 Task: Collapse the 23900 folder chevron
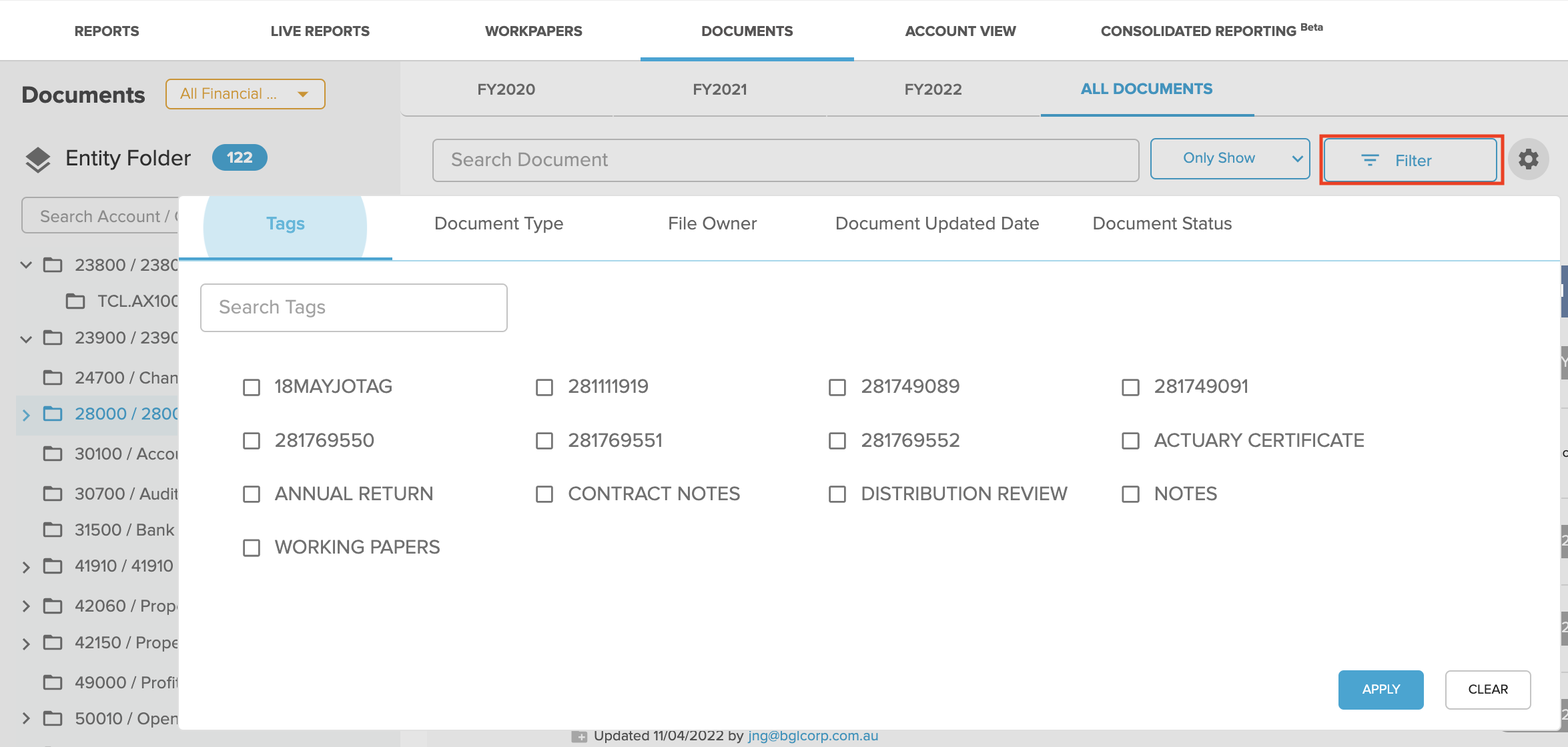[26, 339]
